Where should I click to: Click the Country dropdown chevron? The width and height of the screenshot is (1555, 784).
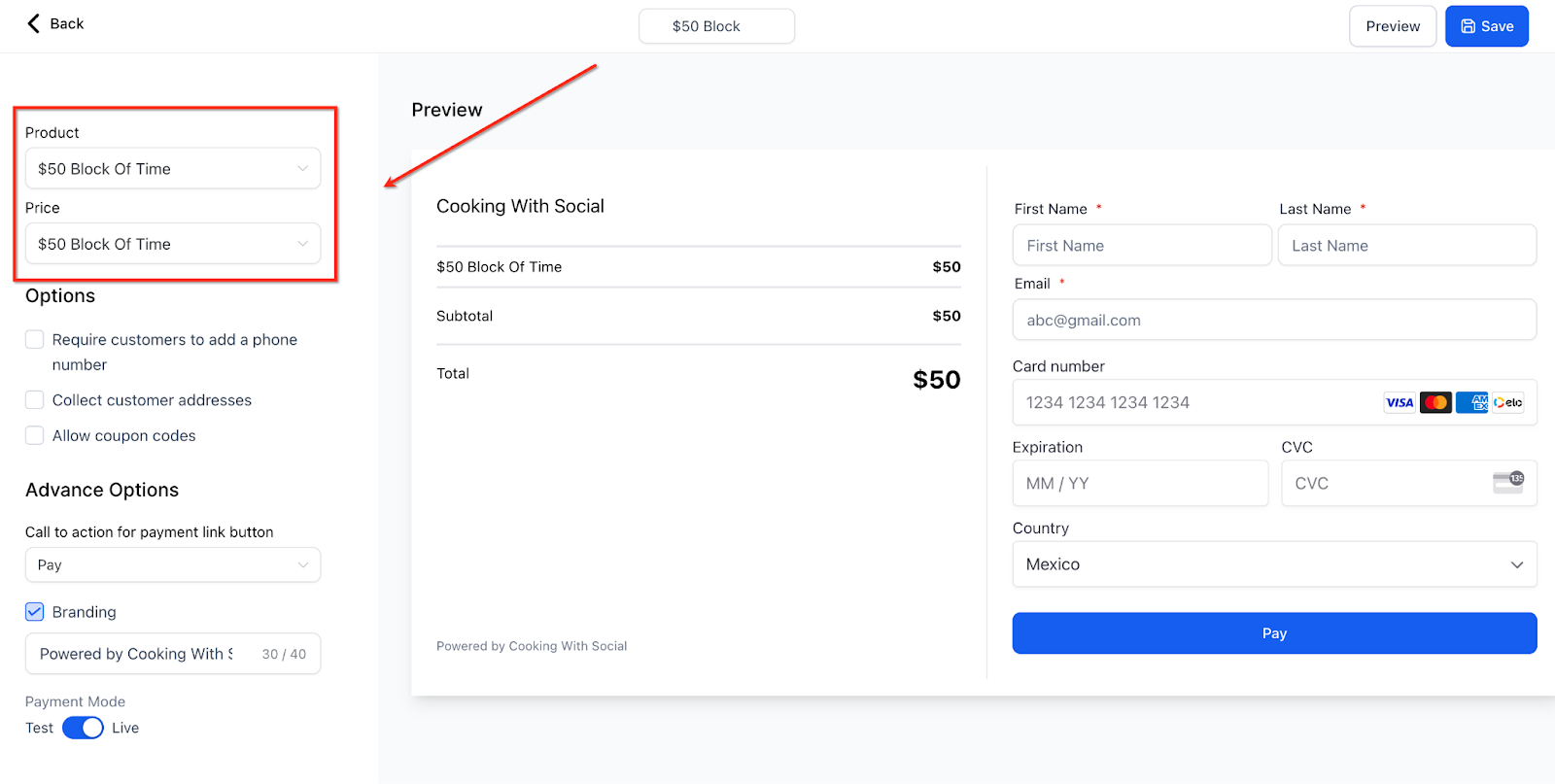1517,564
